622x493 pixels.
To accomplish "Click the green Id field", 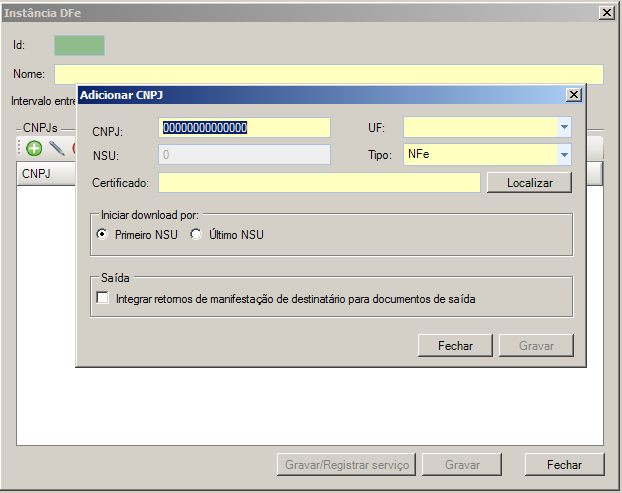I will 79,45.
